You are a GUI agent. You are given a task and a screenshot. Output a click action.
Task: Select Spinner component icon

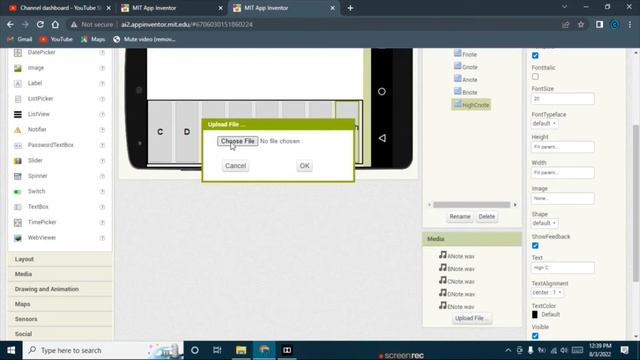coord(18,176)
